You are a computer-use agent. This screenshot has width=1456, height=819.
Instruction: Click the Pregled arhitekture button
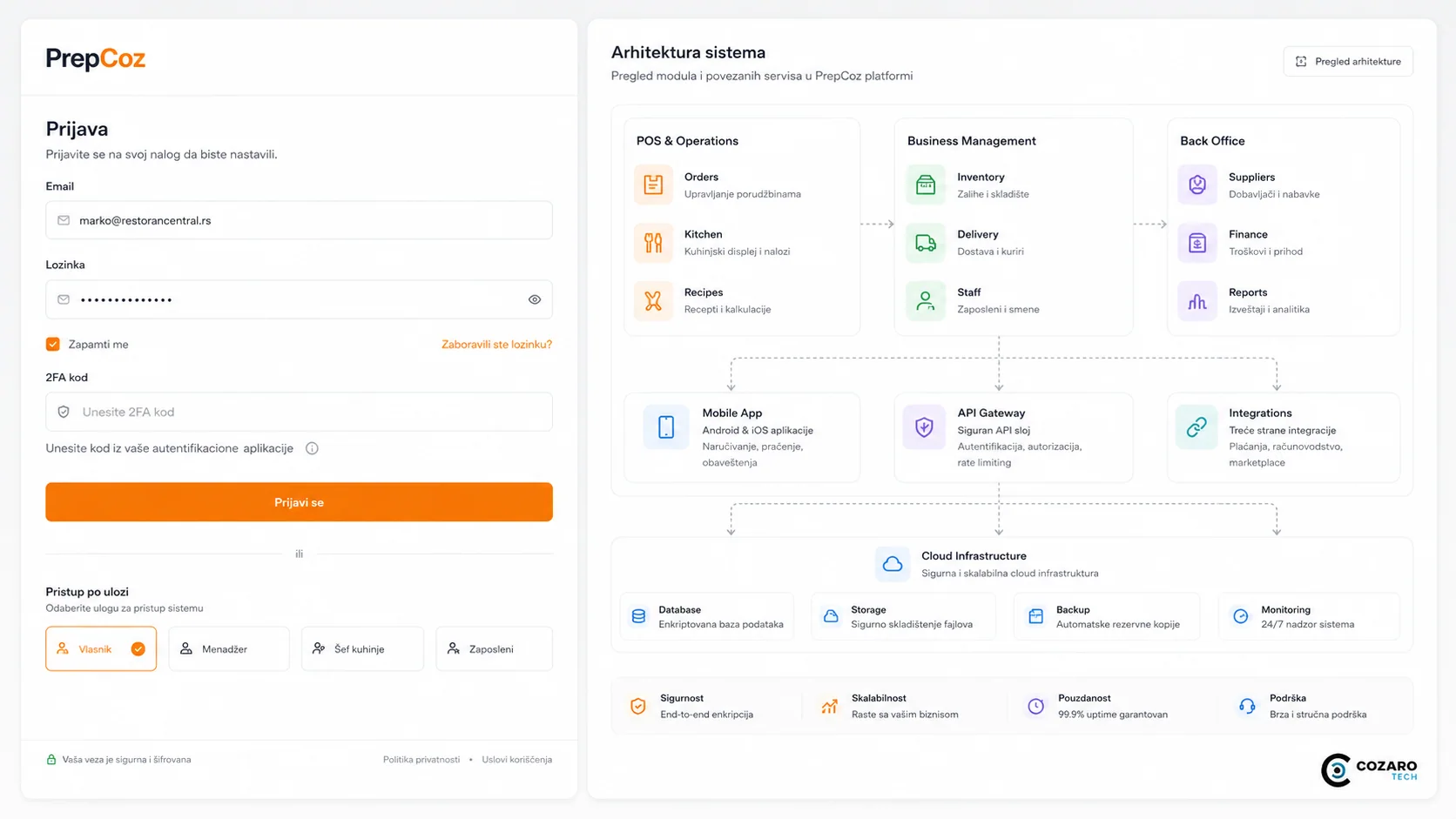(x=1348, y=61)
